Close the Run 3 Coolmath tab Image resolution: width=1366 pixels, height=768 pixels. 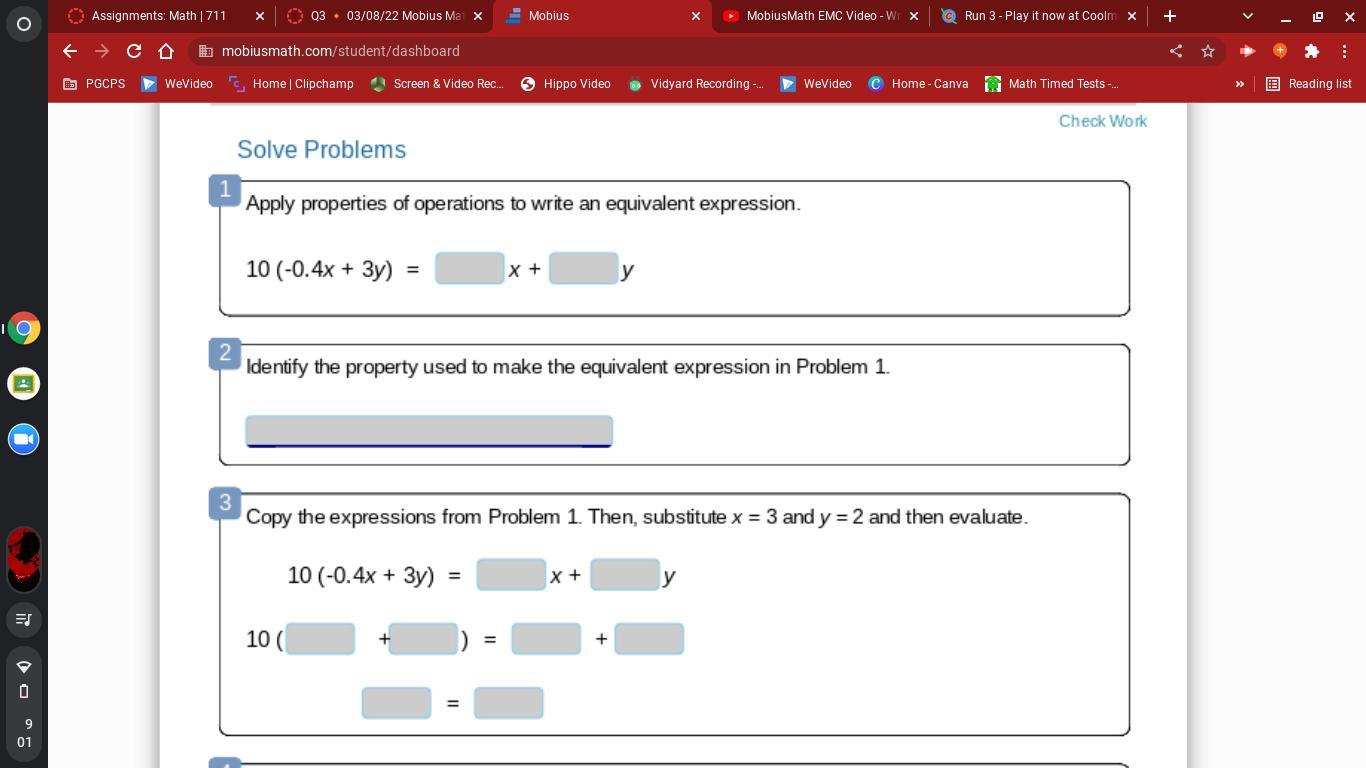(1132, 16)
